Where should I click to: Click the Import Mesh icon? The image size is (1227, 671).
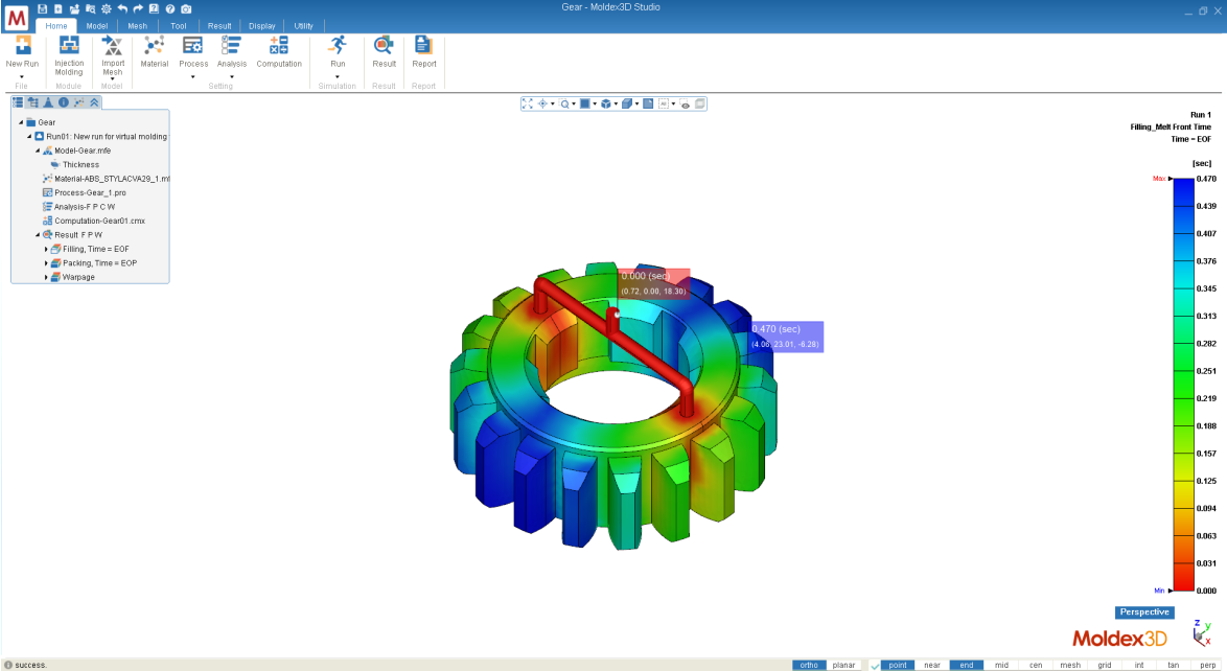coord(113,45)
